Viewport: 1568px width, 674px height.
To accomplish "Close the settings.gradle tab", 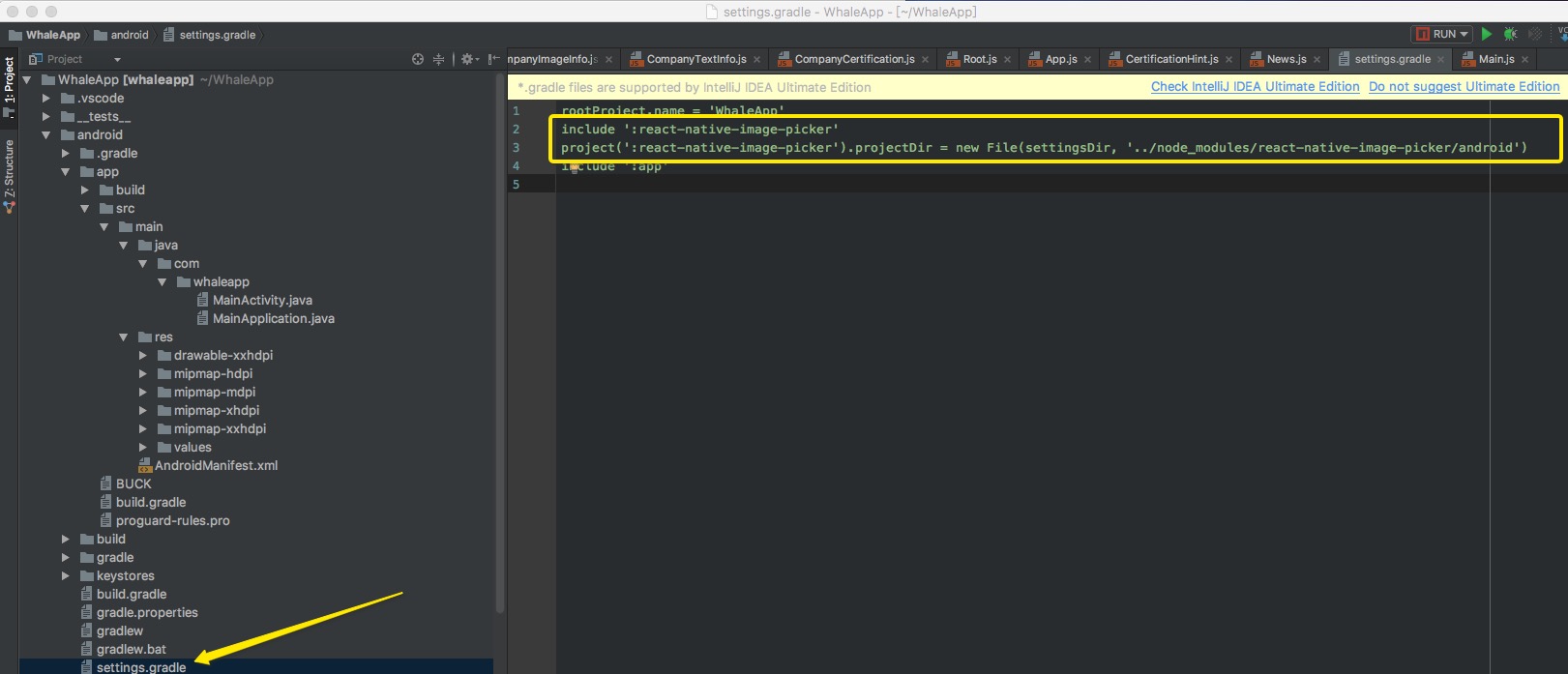I will (x=1440, y=60).
